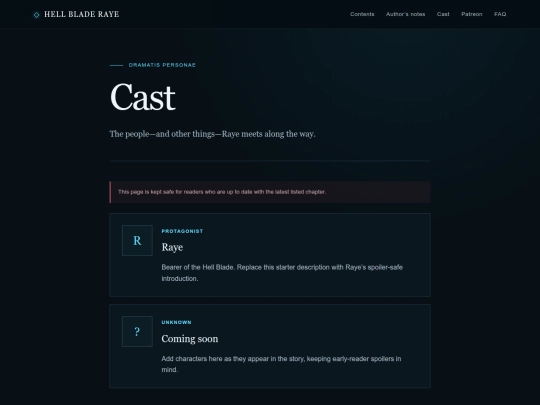Click the subtitle about people Raye meets
The width and height of the screenshot is (540, 405).
(x=212, y=134)
